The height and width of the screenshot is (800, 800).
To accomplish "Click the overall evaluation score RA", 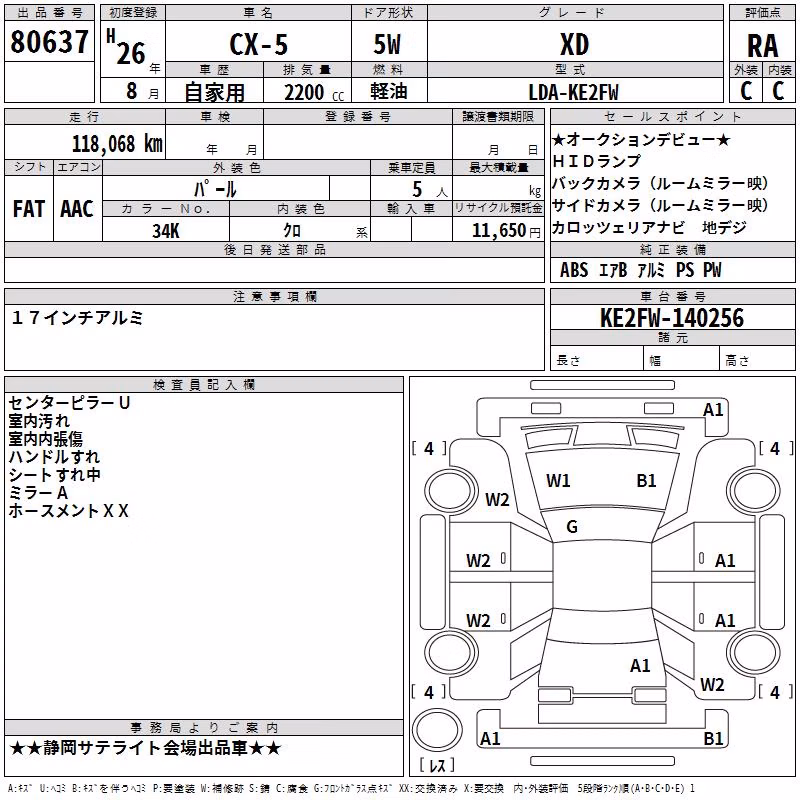I will click(762, 46).
